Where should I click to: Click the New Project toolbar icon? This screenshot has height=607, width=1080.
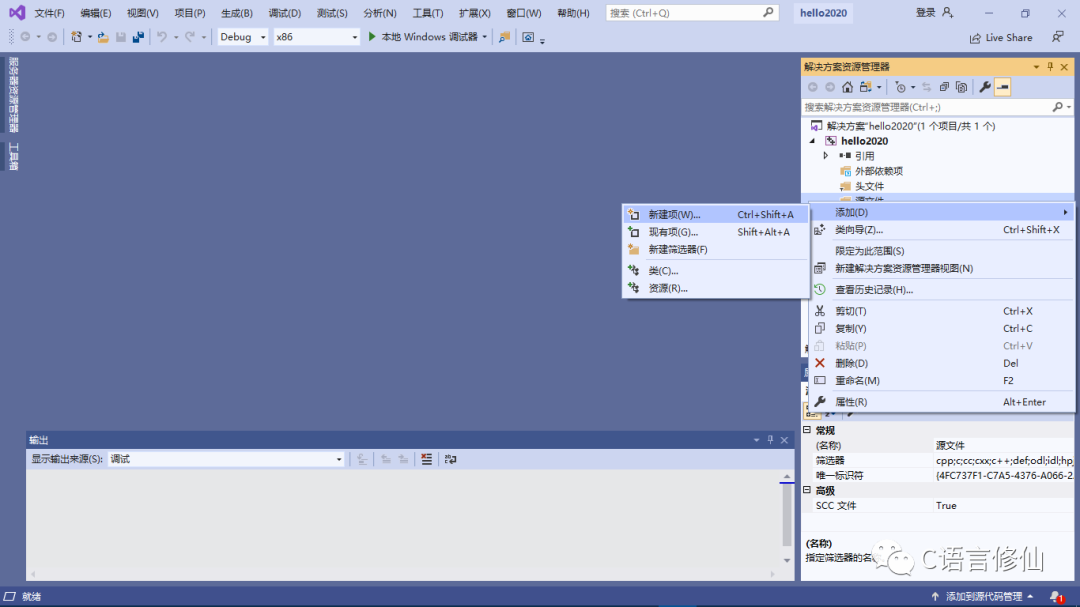76,37
